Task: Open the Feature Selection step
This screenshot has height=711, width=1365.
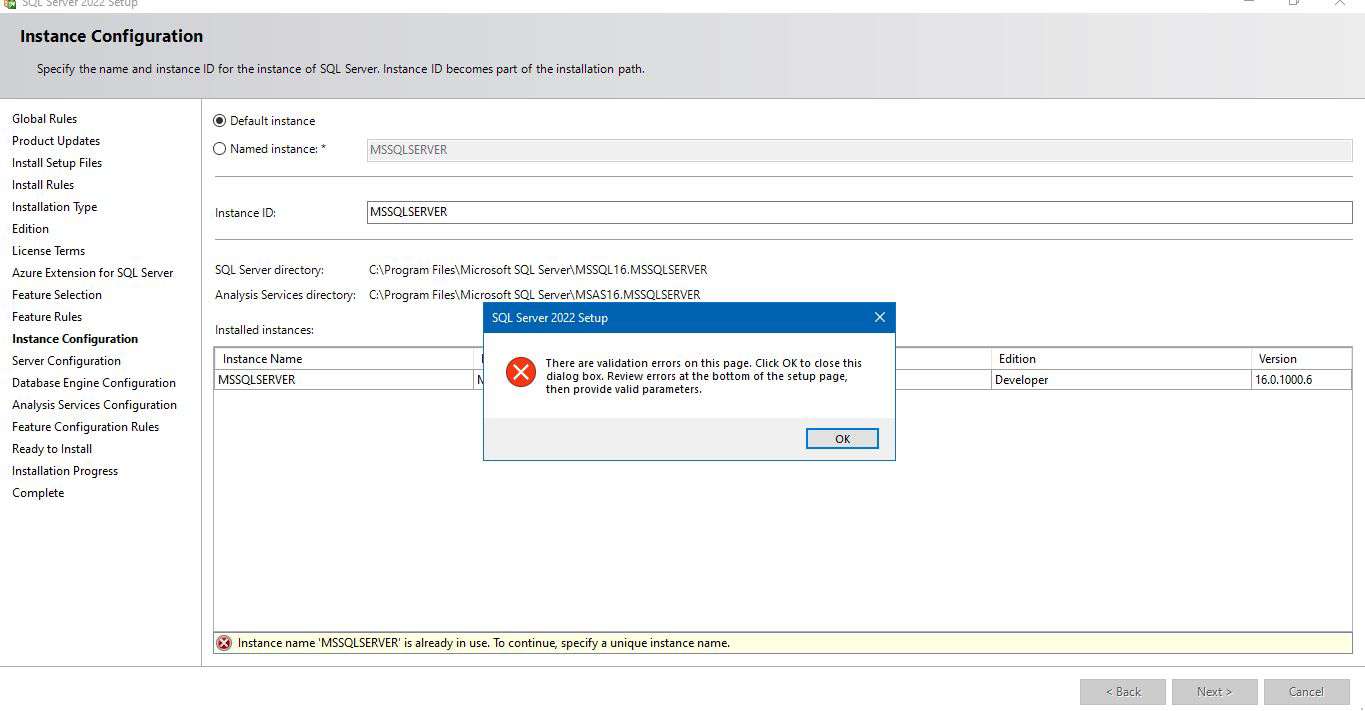Action: pos(57,295)
